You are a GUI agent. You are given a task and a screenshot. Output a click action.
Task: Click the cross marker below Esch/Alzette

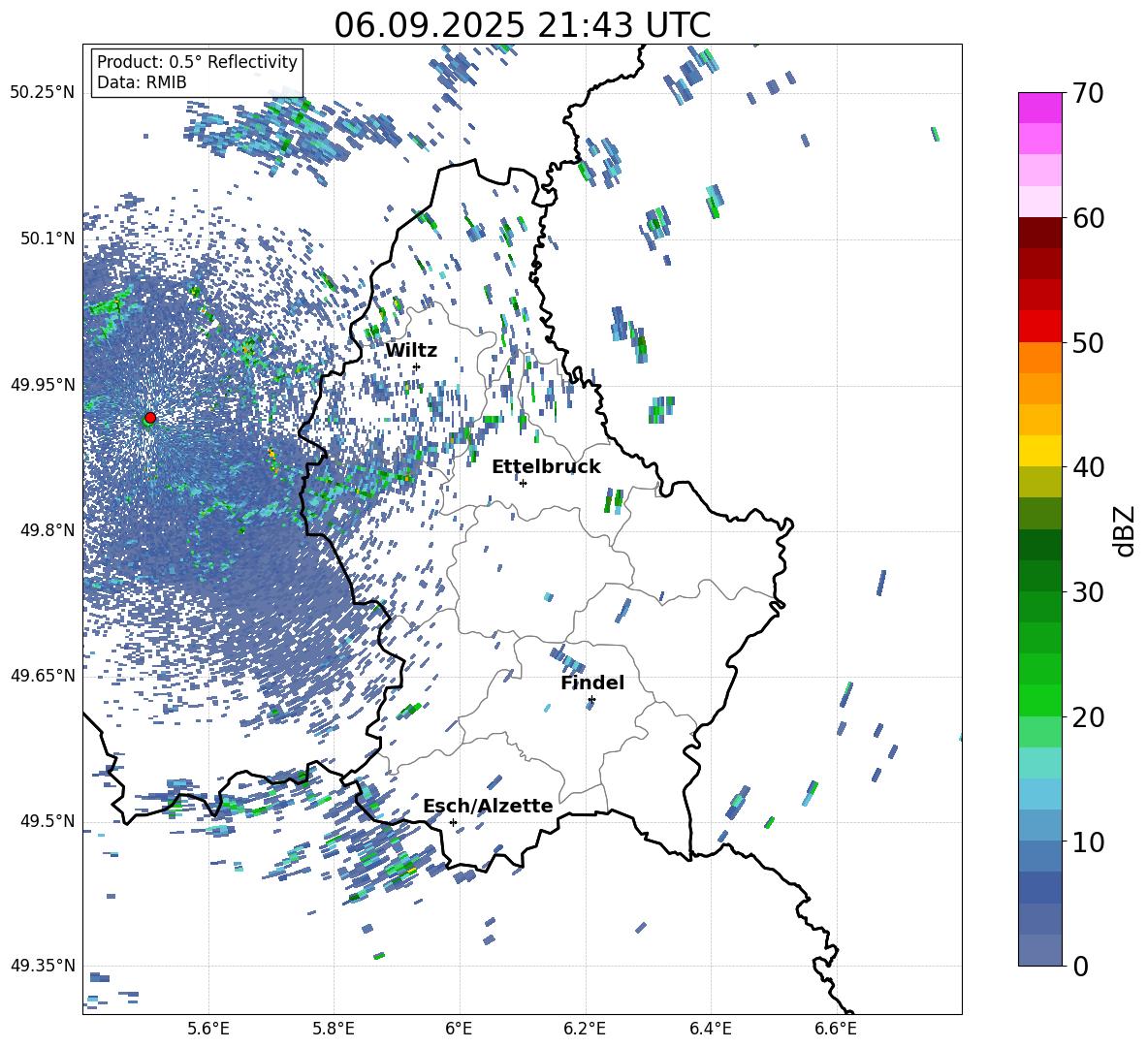tap(453, 822)
